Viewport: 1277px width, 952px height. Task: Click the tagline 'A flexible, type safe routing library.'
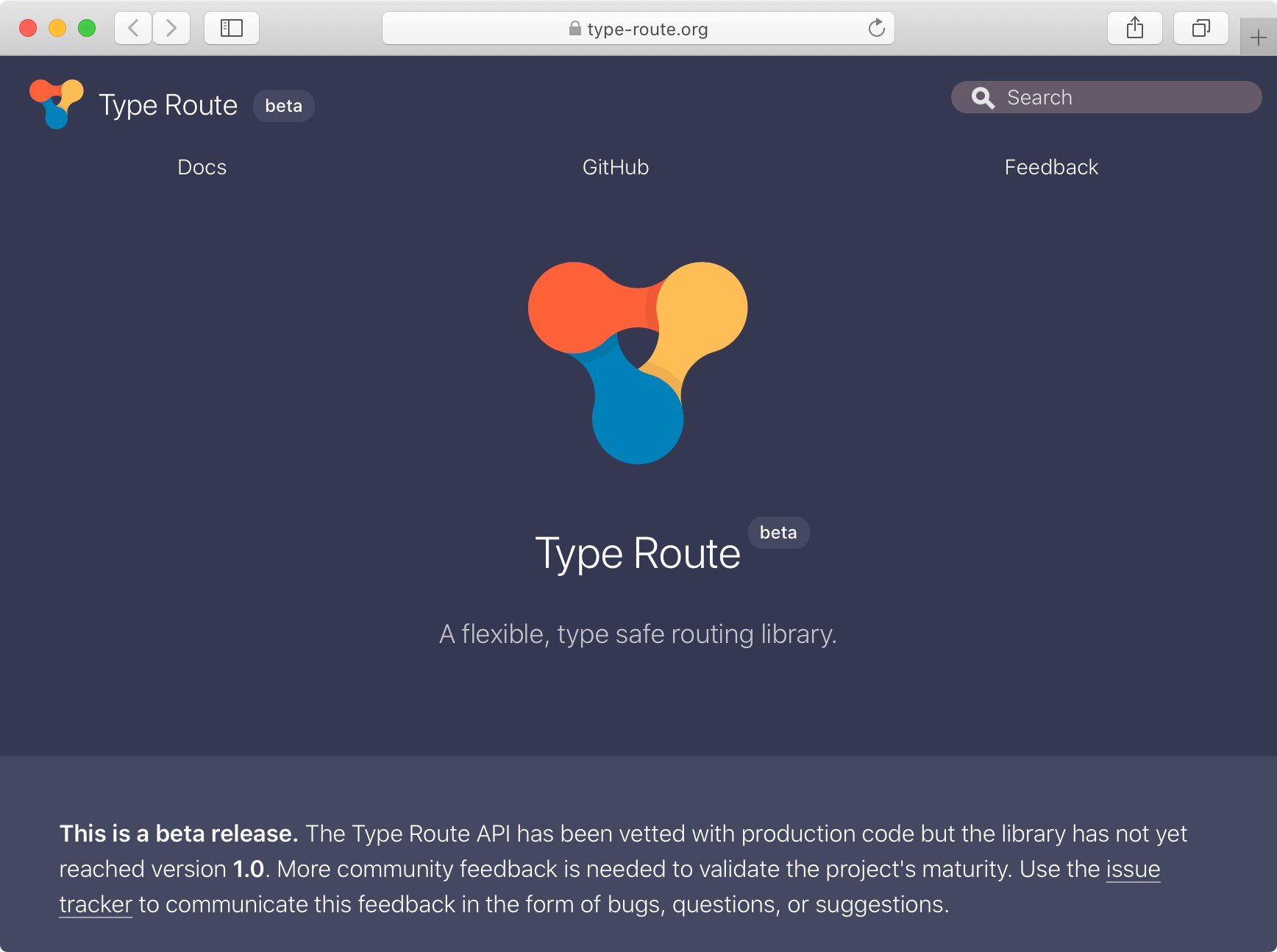[638, 634]
